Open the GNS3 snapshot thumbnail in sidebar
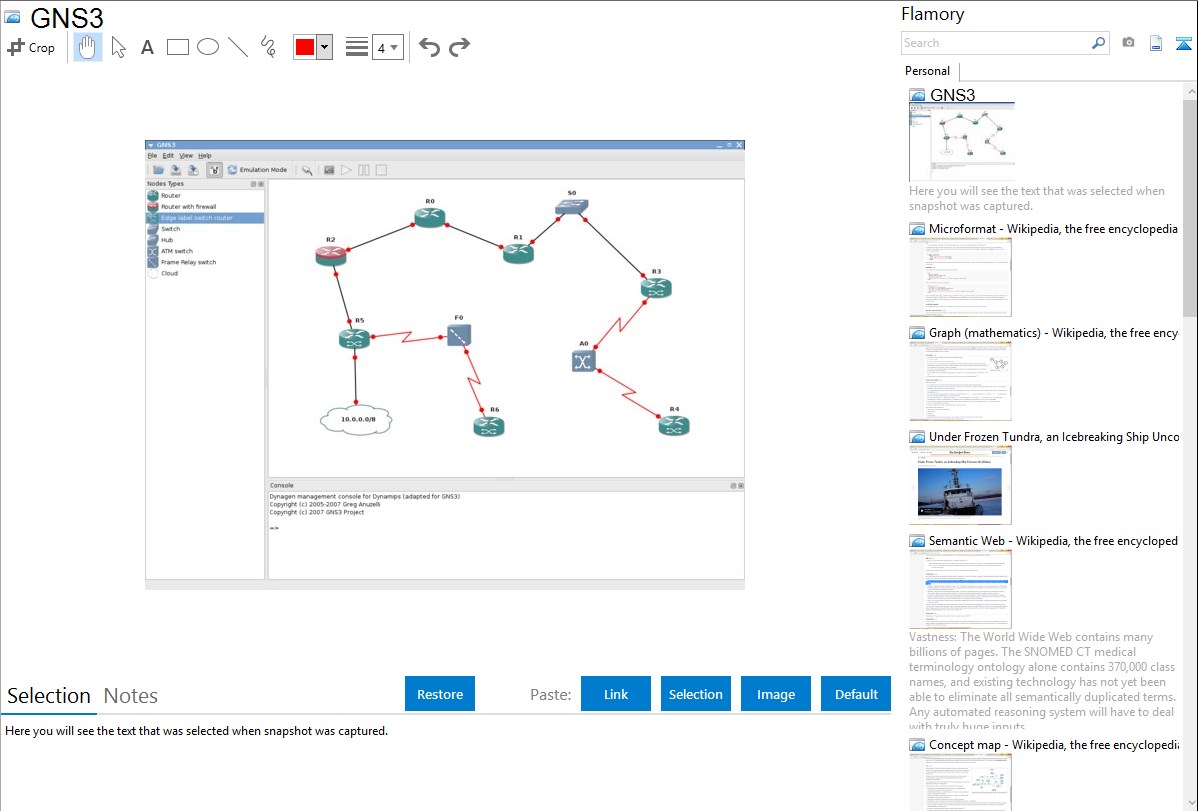 [x=962, y=142]
